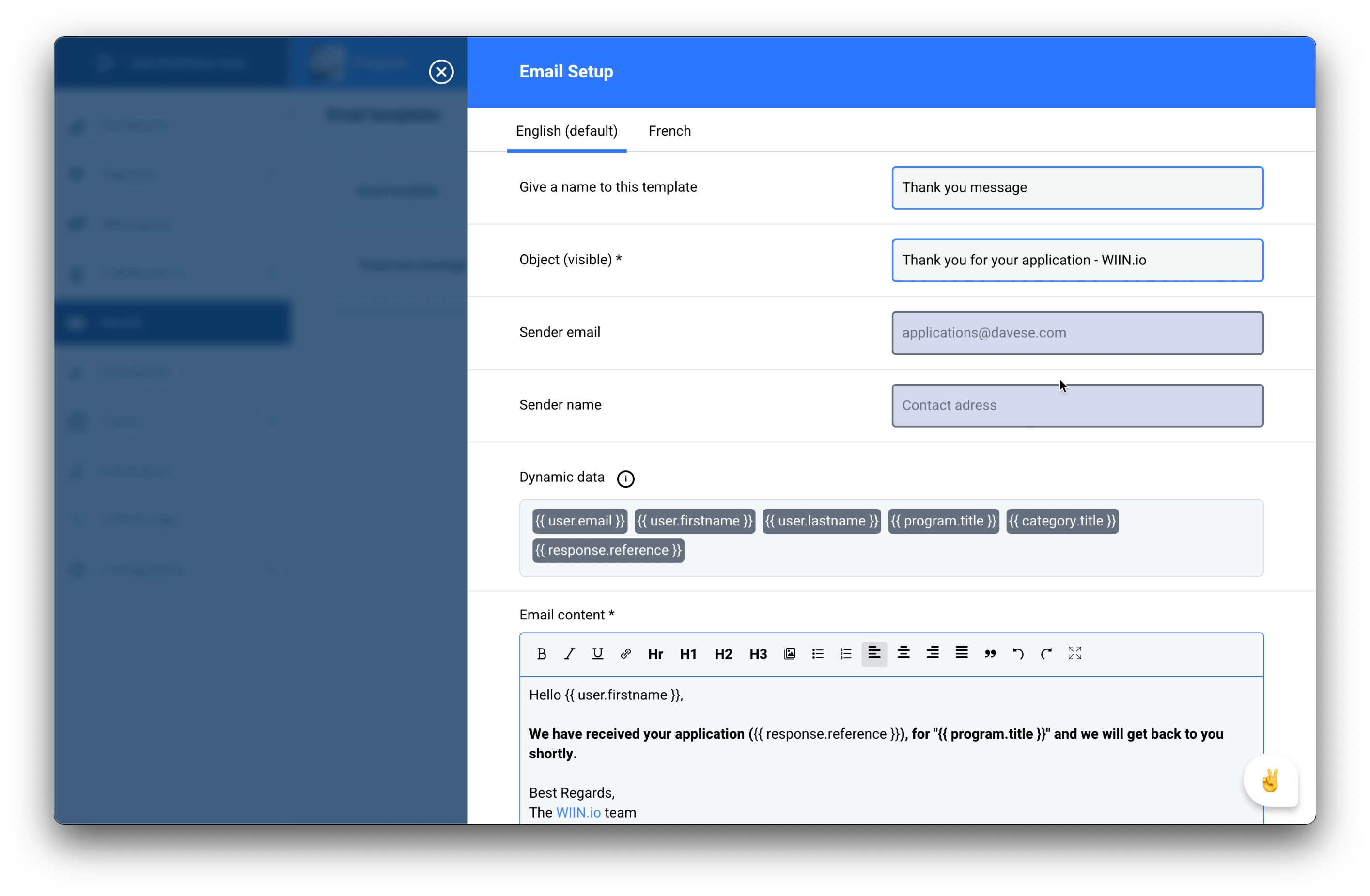Edit the Object (visible) subject field
The width and height of the screenshot is (1370, 896).
coord(1077,260)
